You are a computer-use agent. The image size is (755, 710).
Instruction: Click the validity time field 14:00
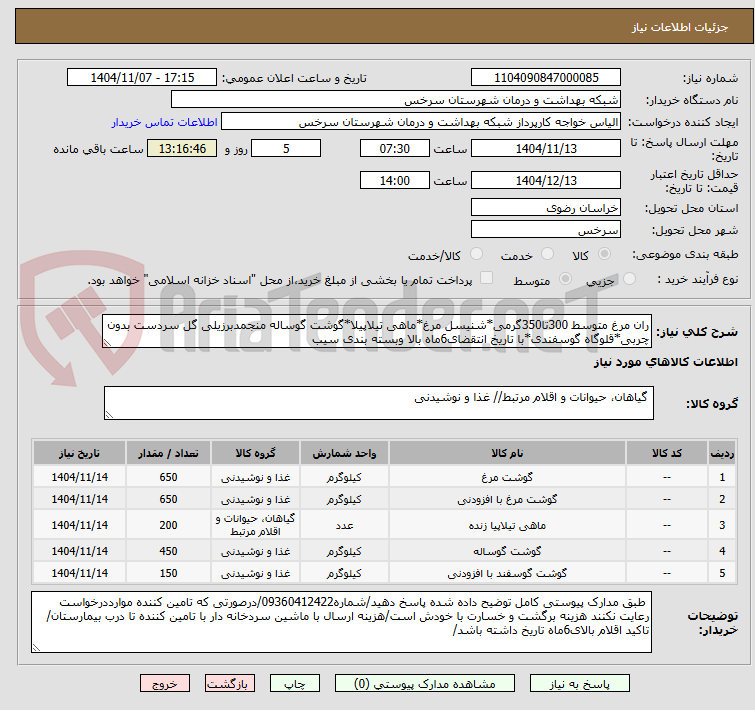(x=394, y=181)
